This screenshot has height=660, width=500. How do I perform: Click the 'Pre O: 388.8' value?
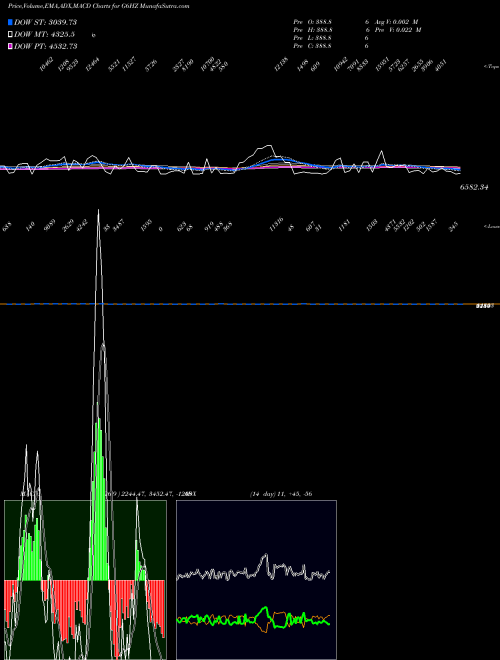pos(313,21)
